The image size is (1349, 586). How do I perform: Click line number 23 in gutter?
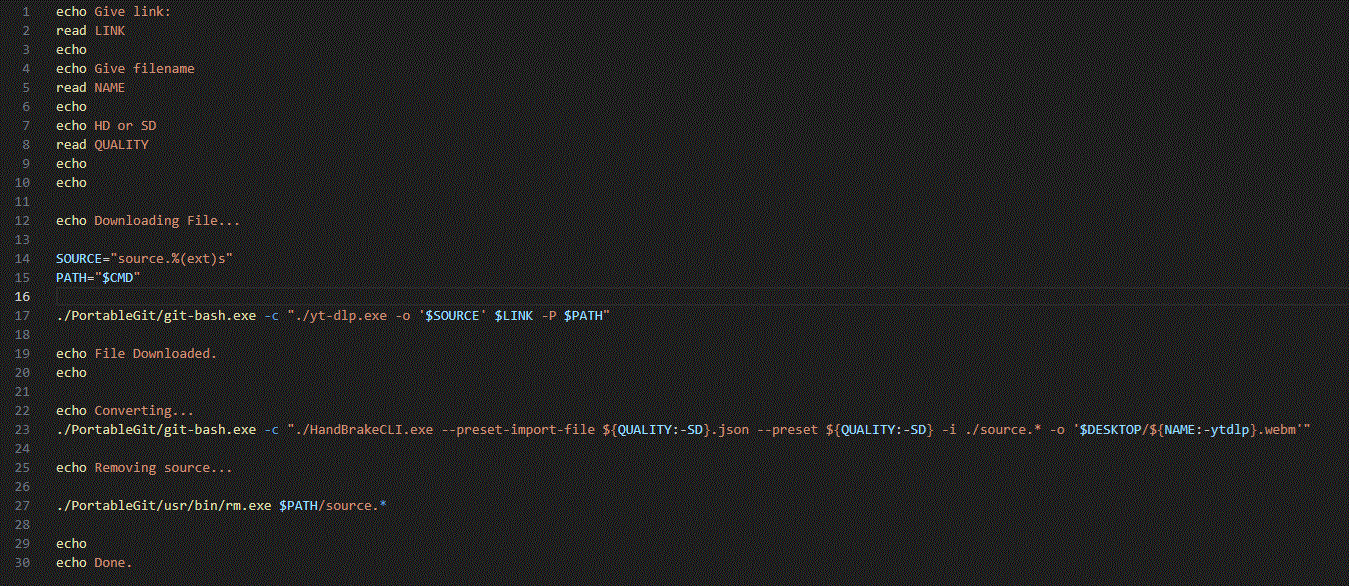(23, 430)
